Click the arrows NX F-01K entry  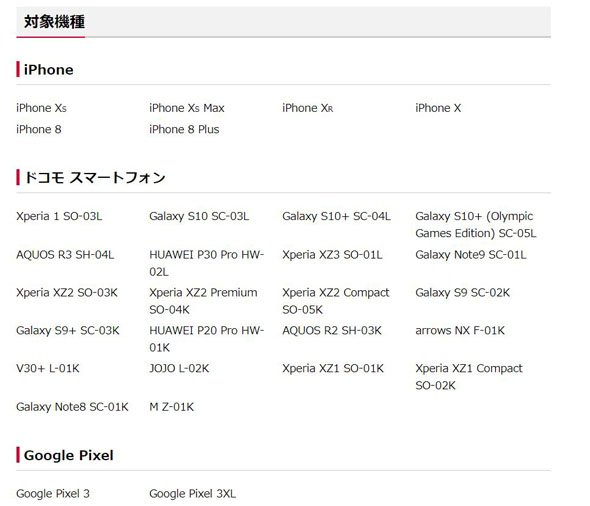click(x=460, y=331)
